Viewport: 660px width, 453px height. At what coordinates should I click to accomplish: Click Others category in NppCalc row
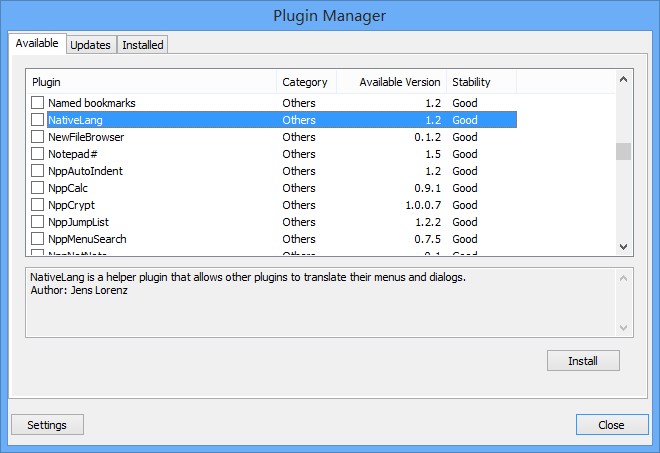[x=299, y=188]
